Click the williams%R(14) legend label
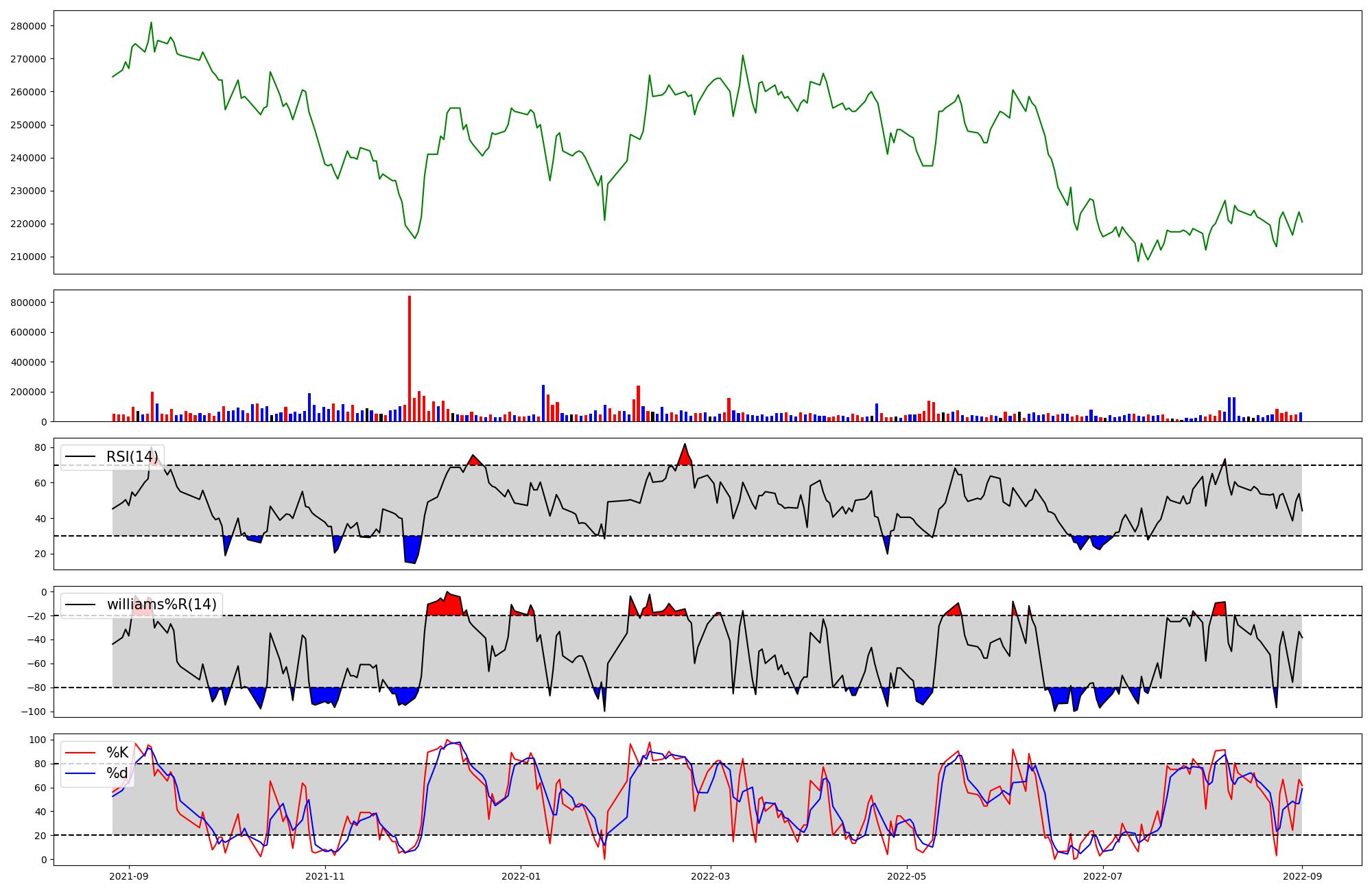This screenshot has height=892, width=1372. coord(161,605)
